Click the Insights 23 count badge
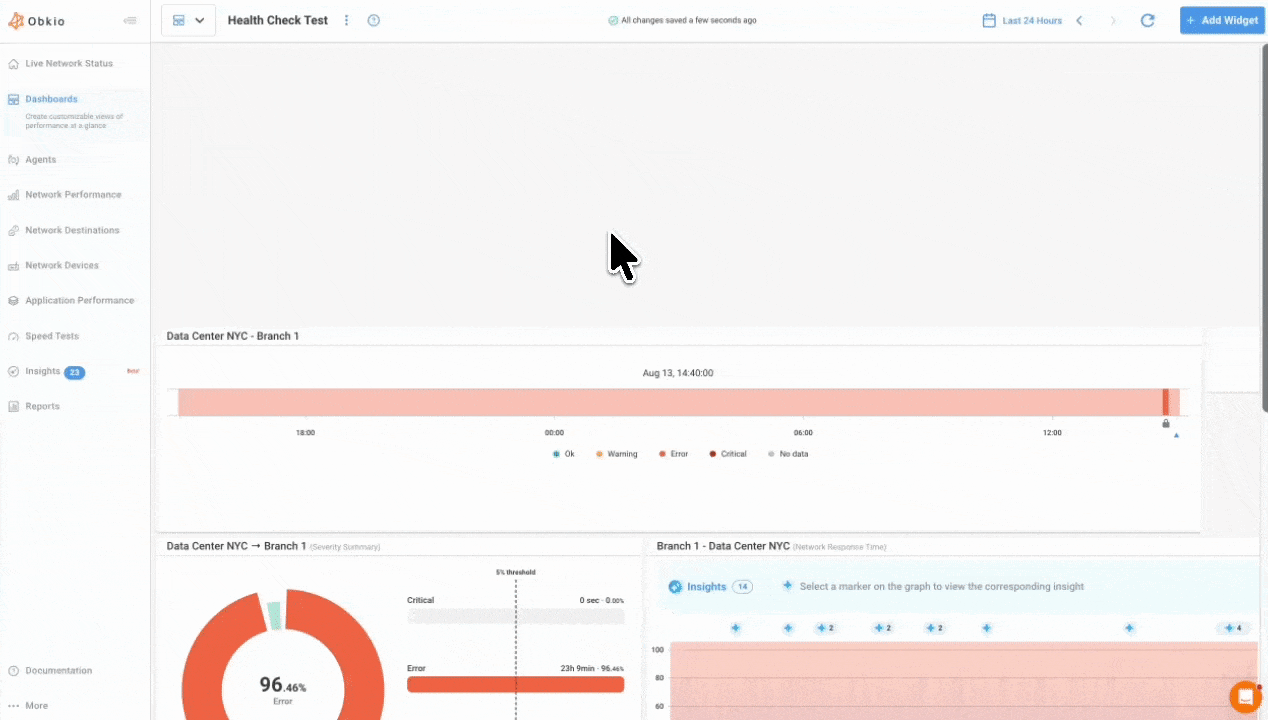 click(75, 372)
